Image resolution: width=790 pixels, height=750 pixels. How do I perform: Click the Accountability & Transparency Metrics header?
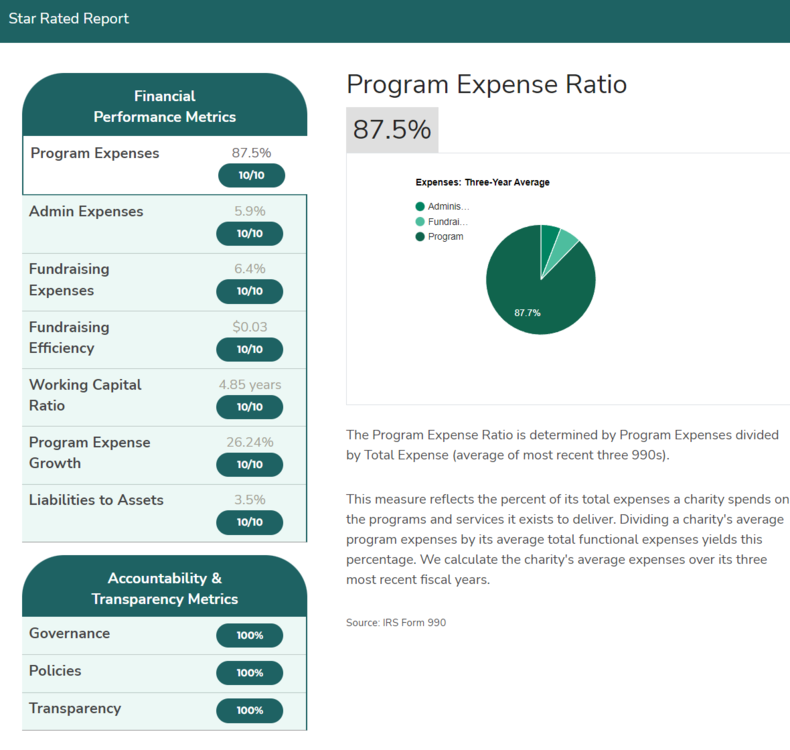pyautogui.click(x=165, y=589)
